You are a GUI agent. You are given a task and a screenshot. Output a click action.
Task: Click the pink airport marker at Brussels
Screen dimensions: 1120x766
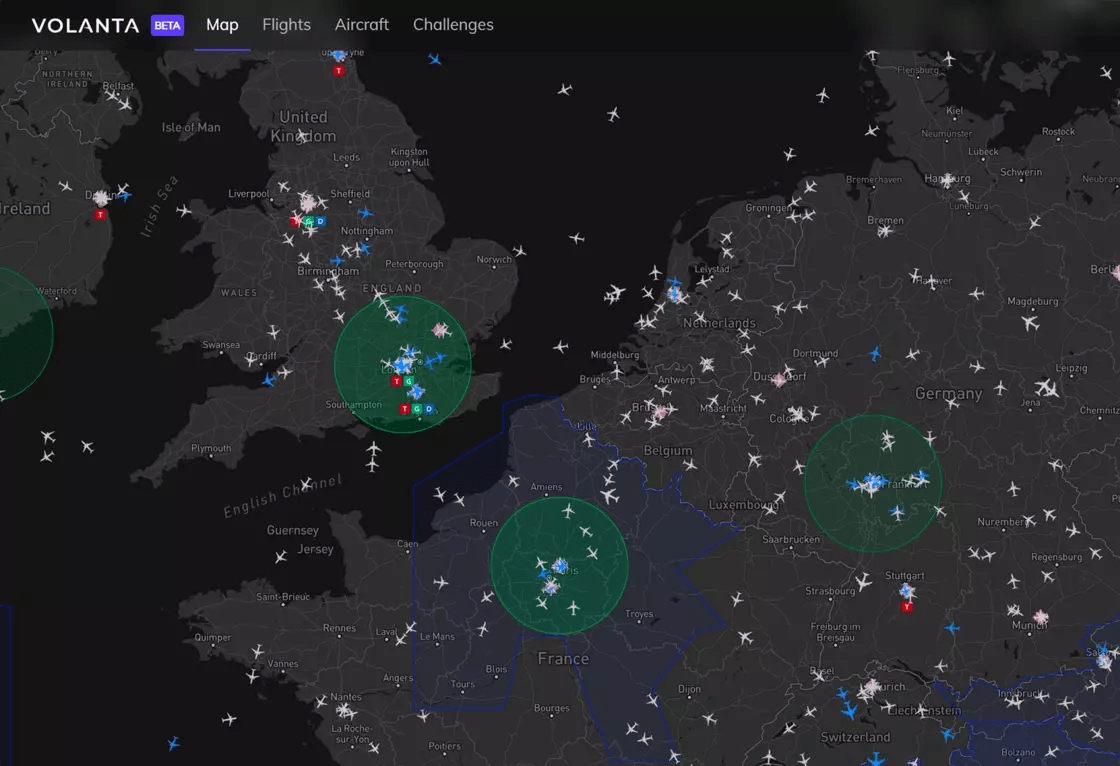tap(661, 412)
